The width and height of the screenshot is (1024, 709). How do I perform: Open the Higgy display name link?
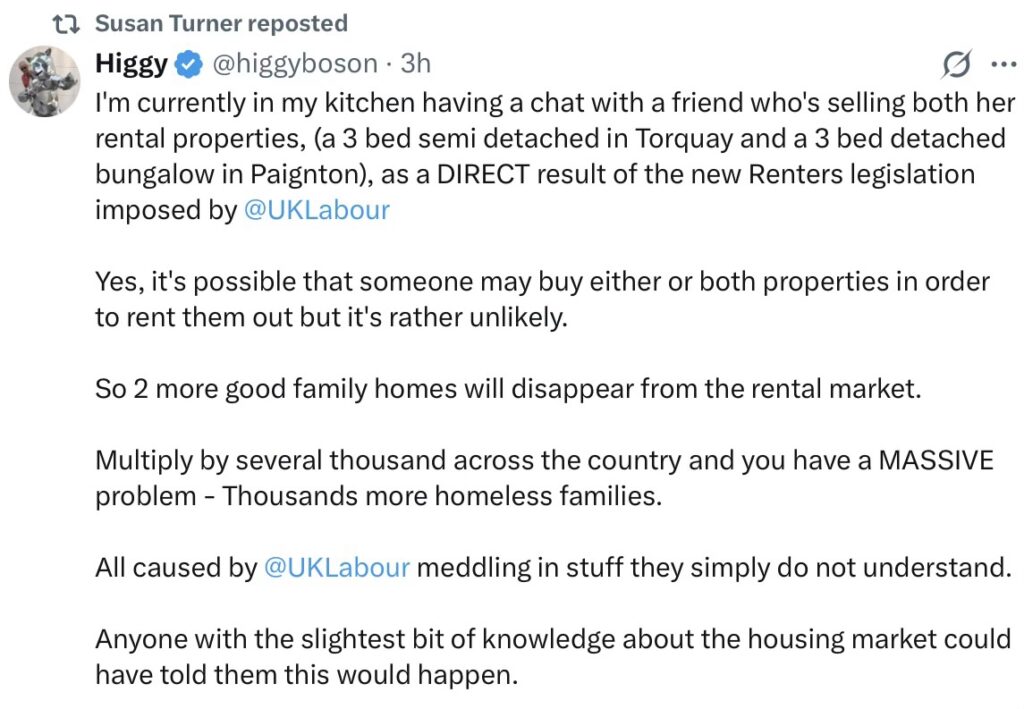pyautogui.click(x=132, y=64)
